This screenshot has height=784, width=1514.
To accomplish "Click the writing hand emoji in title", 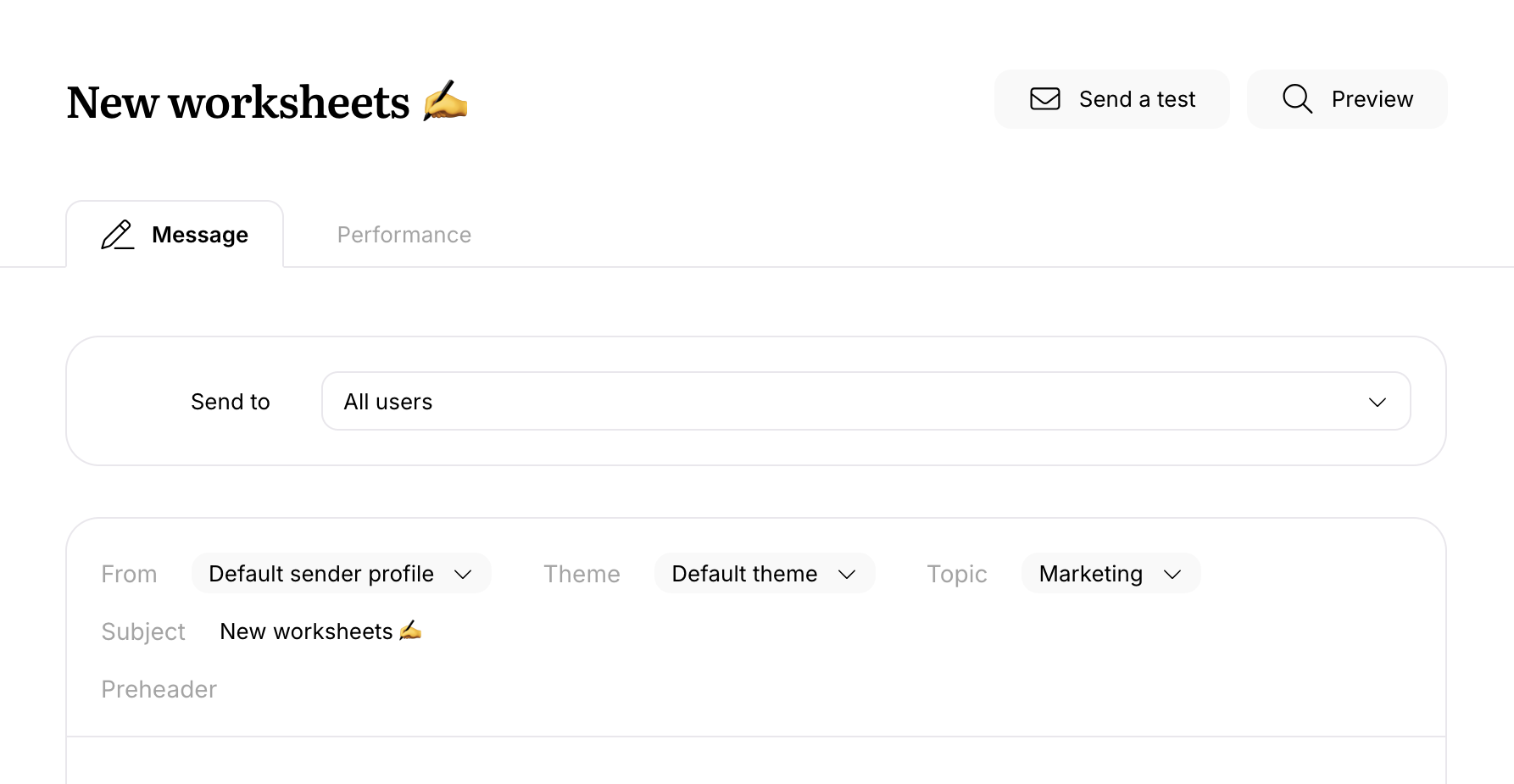I will click(x=446, y=102).
